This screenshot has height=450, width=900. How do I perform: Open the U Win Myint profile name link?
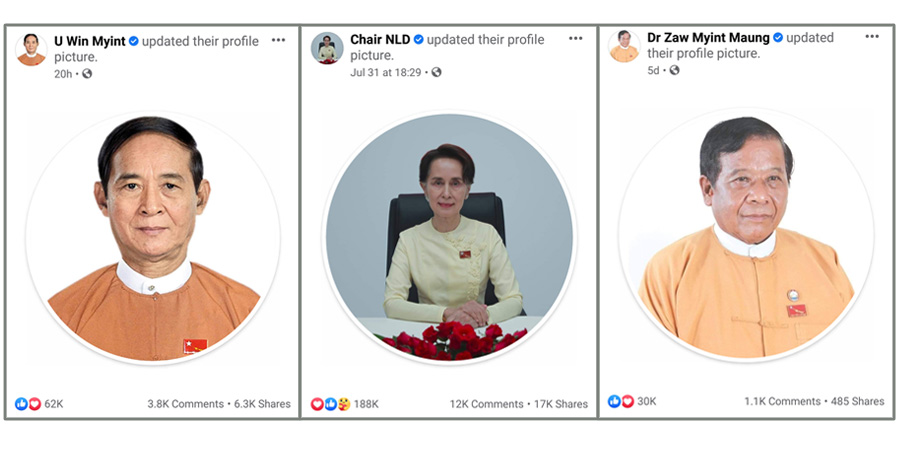pos(90,41)
